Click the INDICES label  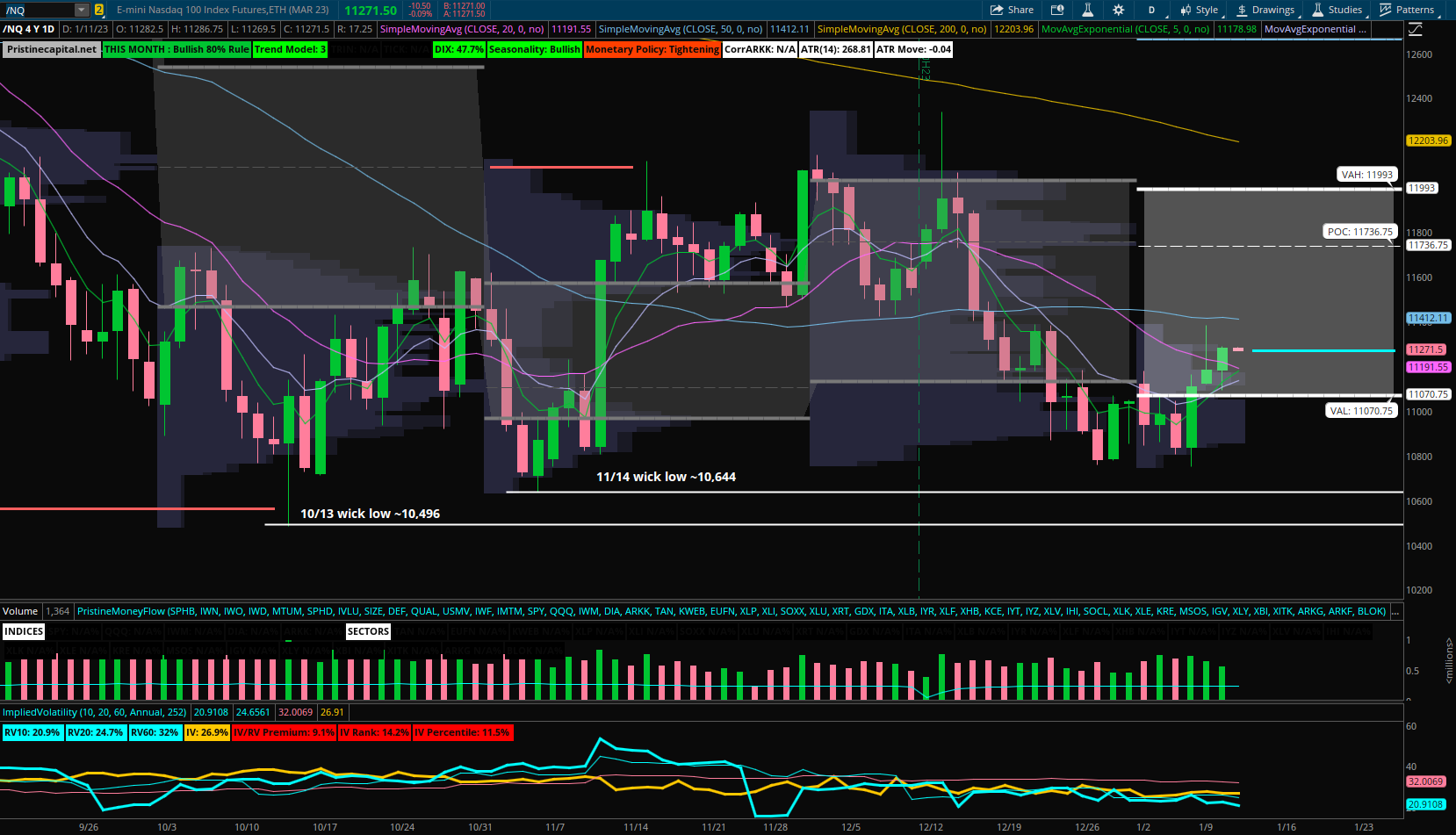tap(24, 631)
